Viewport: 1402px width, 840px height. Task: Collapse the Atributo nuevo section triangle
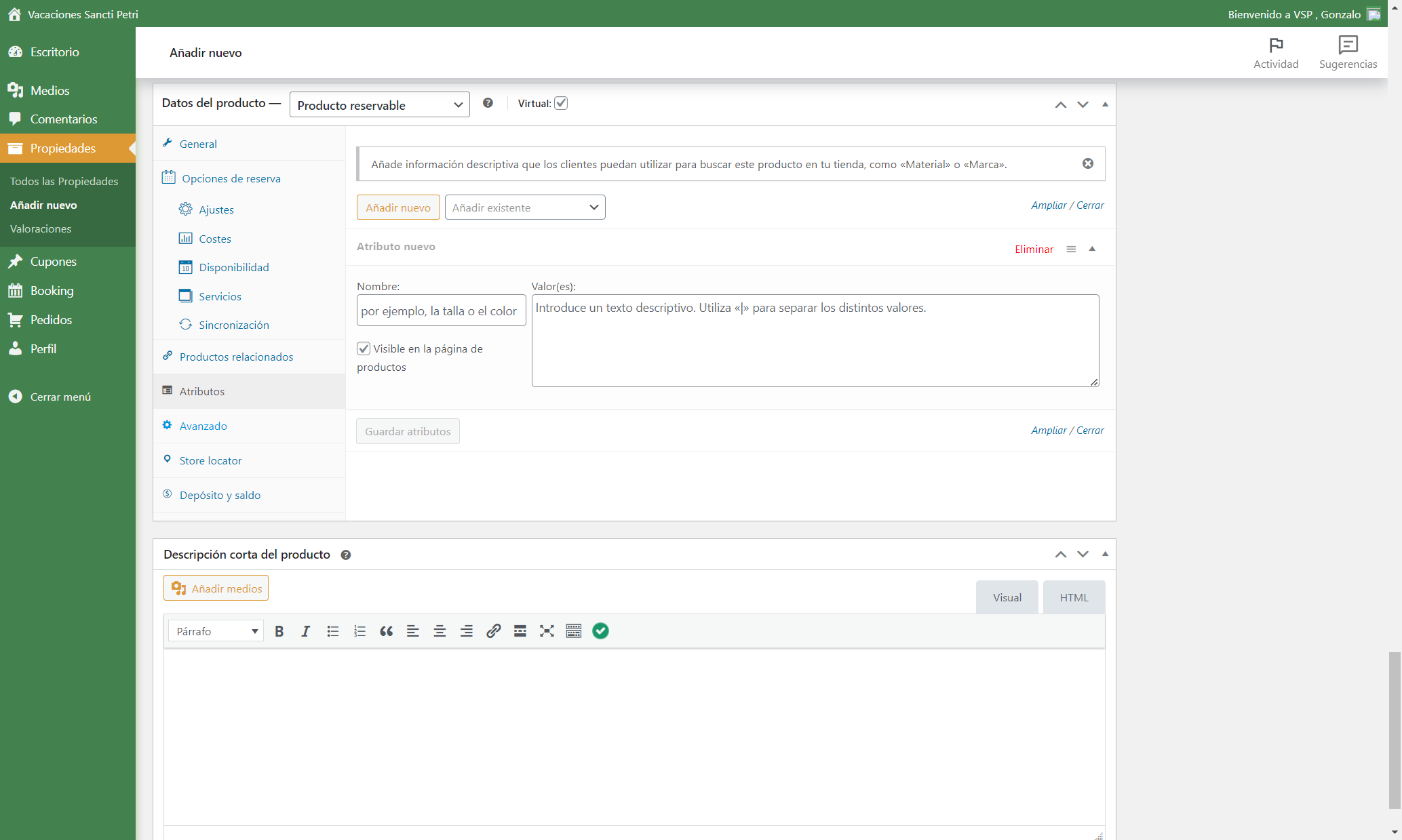[1092, 249]
